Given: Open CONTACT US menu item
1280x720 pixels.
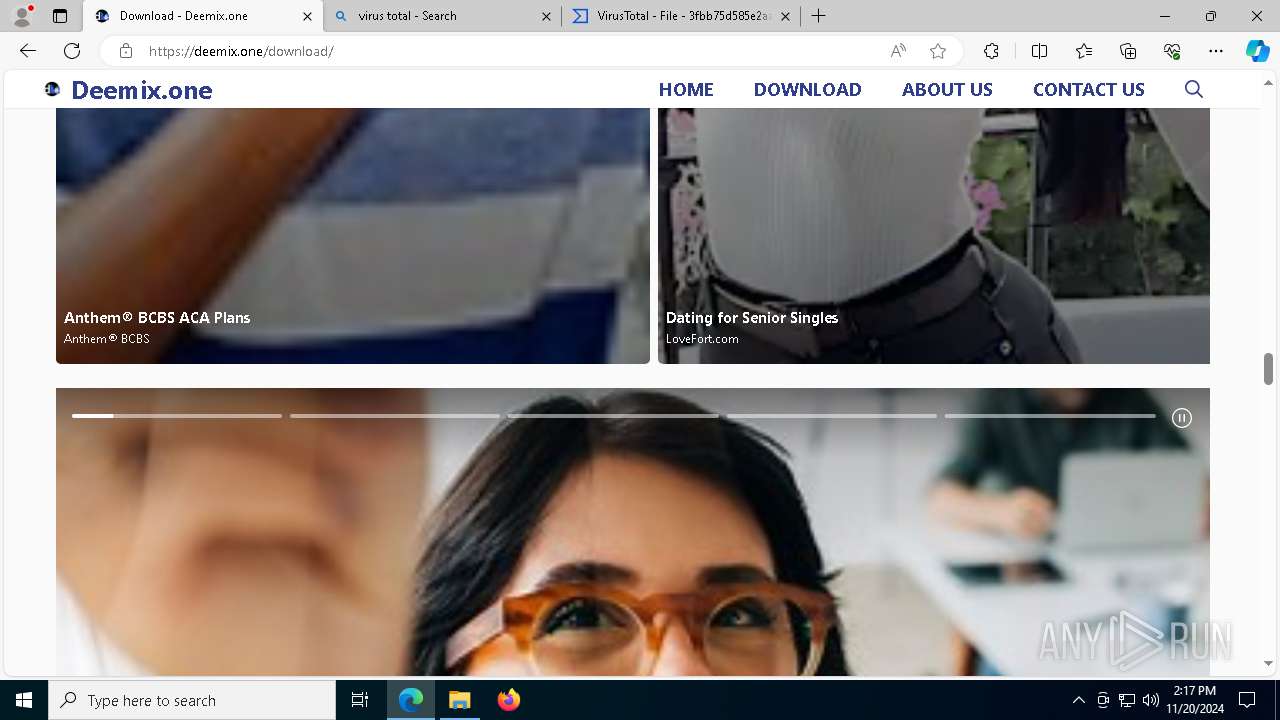Looking at the screenshot, I should [x=1088, y=89].
